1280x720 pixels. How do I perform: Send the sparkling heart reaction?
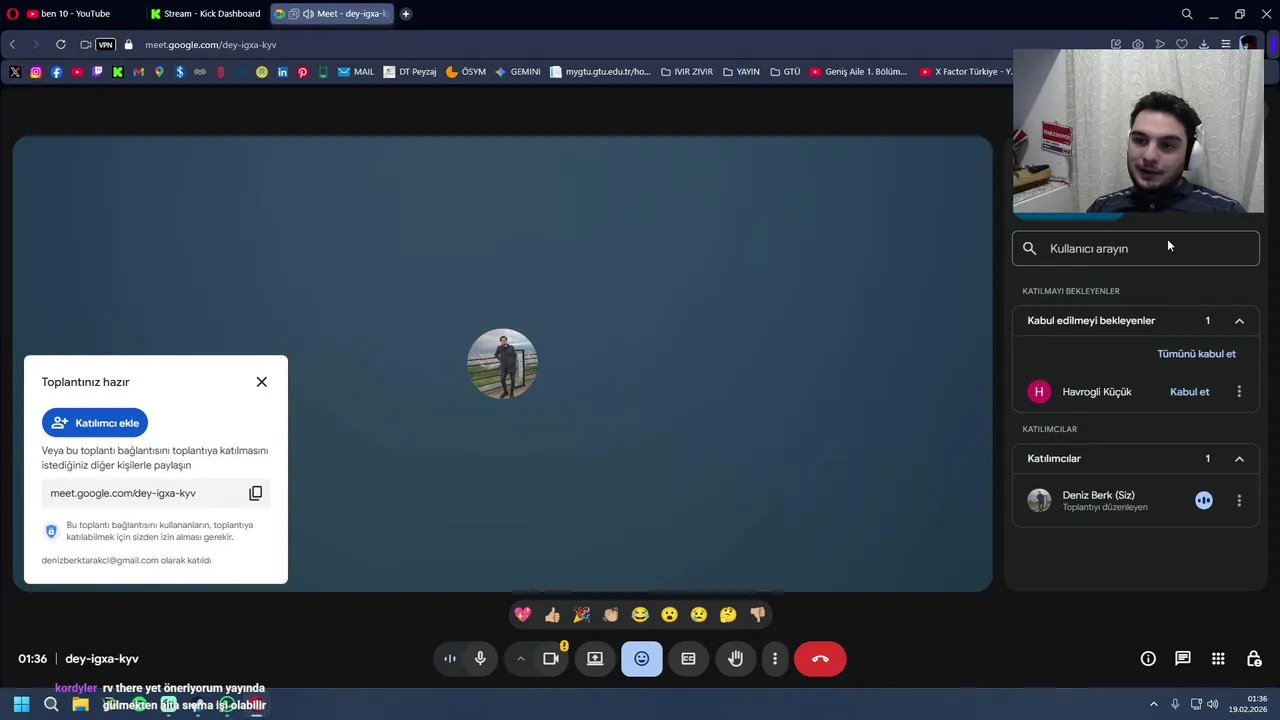tap(523, 614)
